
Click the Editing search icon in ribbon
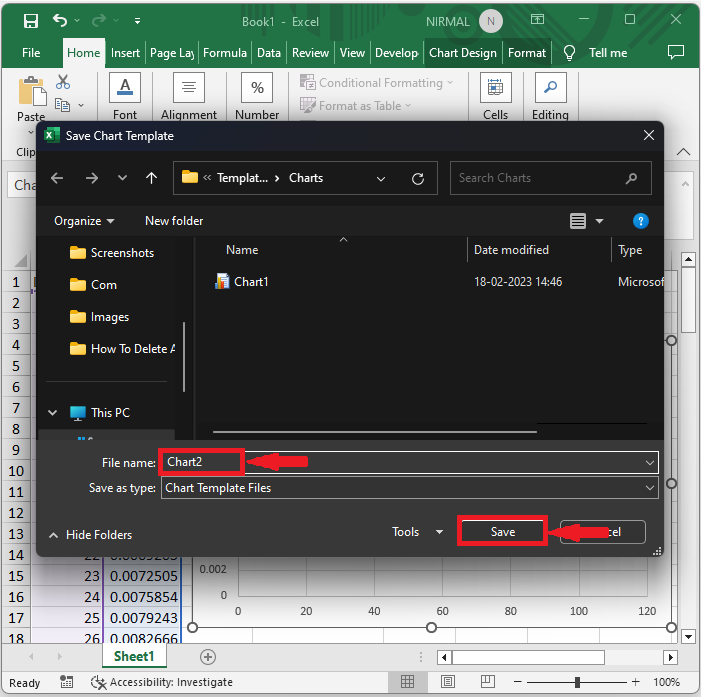pos(550,89)
